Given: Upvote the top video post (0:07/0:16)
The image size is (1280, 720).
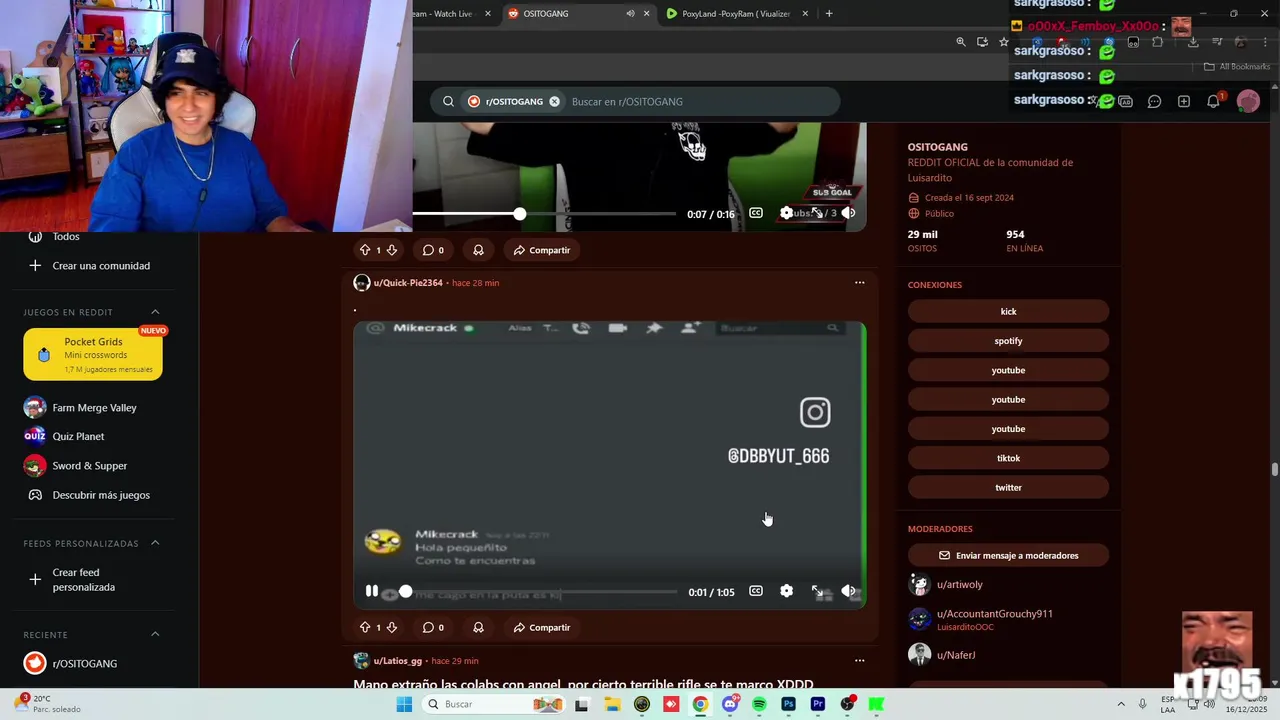Looking at the screenshot, I should pyautogui.click(x=365, y=250).
